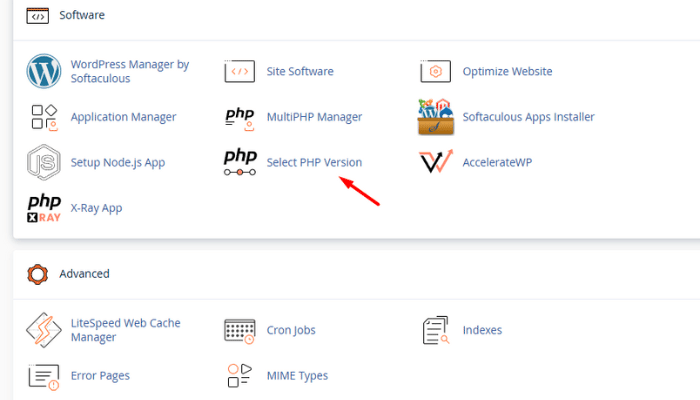The height and width of the screenshot is (400, 700).
Task: Open the Site Software link
Action: [300, 71]
